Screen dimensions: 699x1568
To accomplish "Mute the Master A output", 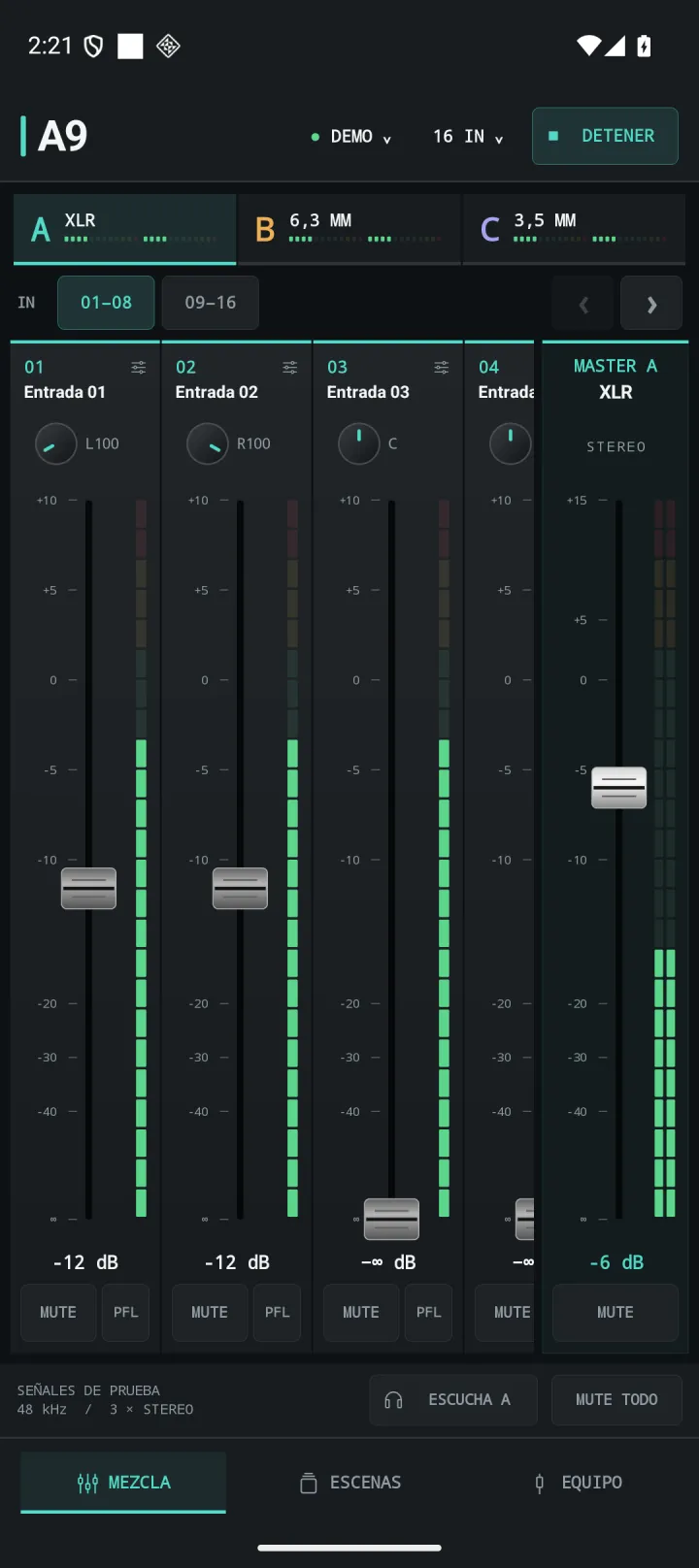I will coord(616,1312).
